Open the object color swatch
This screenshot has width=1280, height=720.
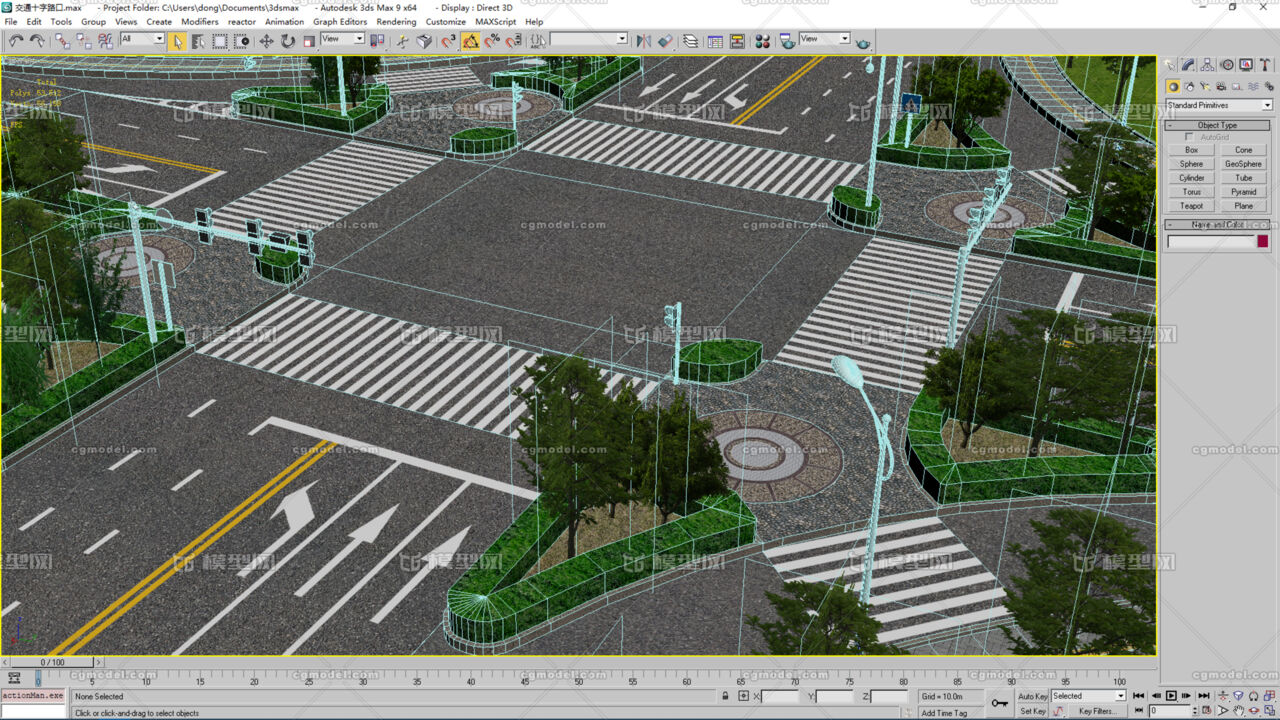pyautogui.click(x=1262, y=242)
